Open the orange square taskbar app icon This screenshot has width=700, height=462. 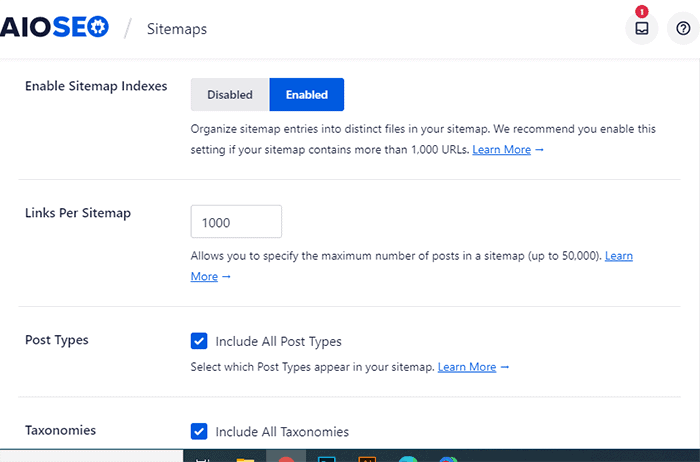coord(365,456)
